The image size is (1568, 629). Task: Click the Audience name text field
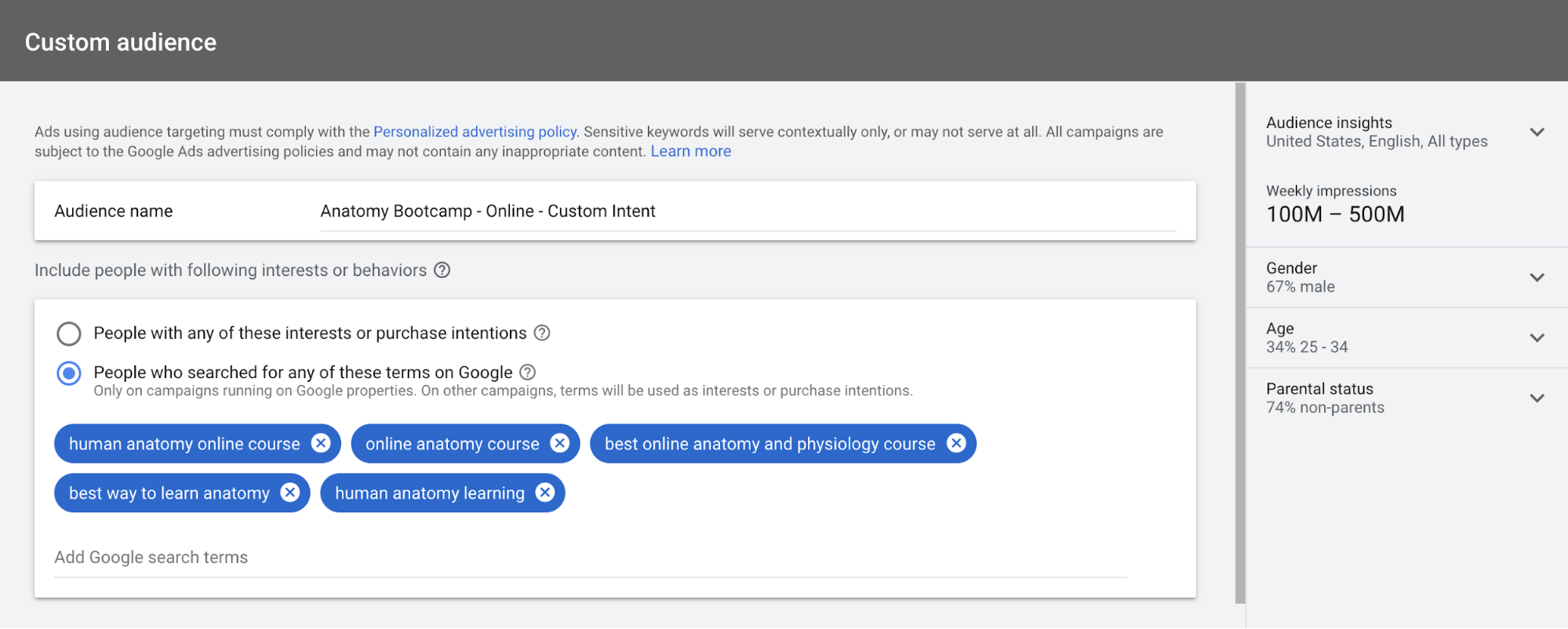pos(747,212)
